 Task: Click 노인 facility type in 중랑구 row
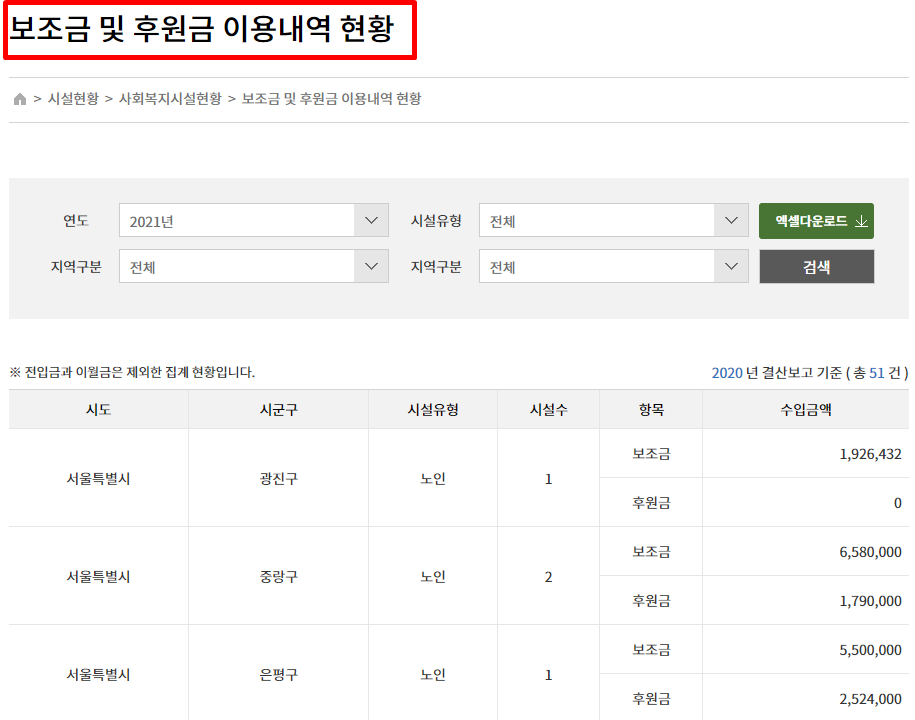click(x=433, y=576)
